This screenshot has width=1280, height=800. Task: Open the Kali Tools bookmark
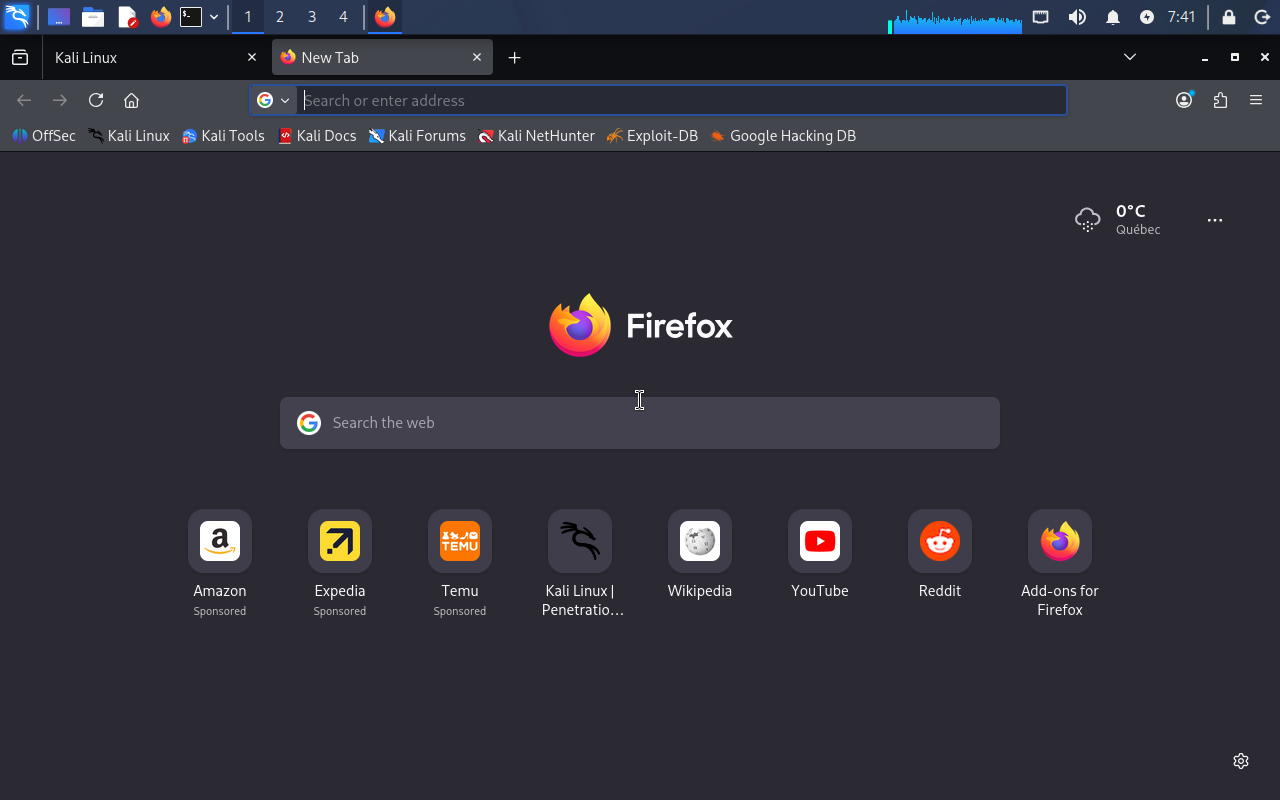(223, 136)
